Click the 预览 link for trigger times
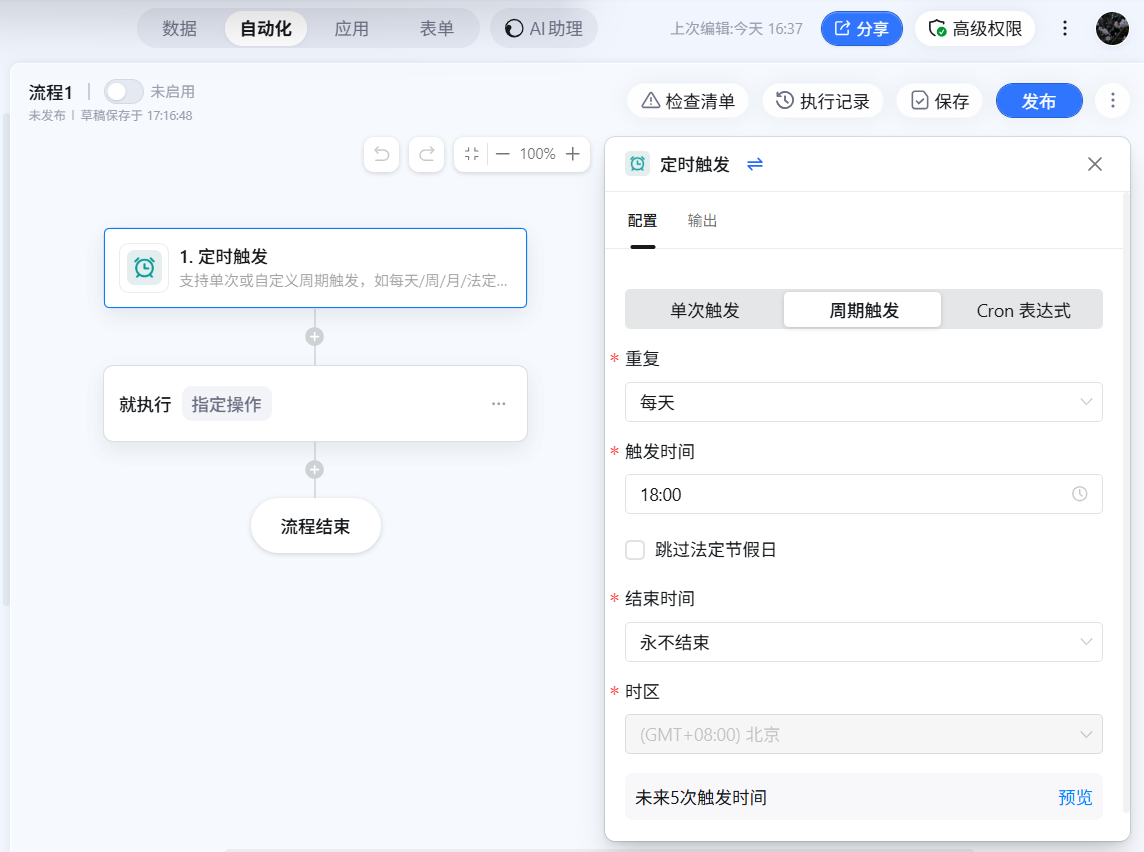 tap(1075, 797)
